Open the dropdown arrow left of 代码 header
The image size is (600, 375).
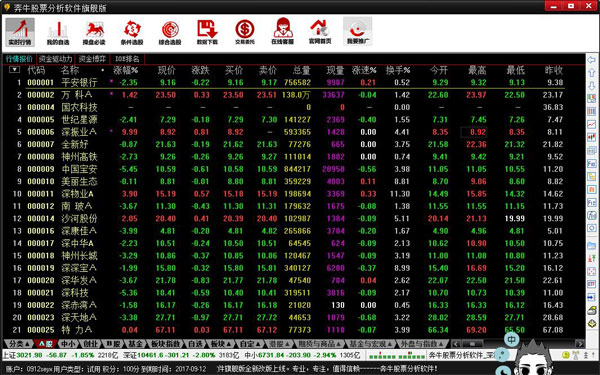click(x=14, y=70)
